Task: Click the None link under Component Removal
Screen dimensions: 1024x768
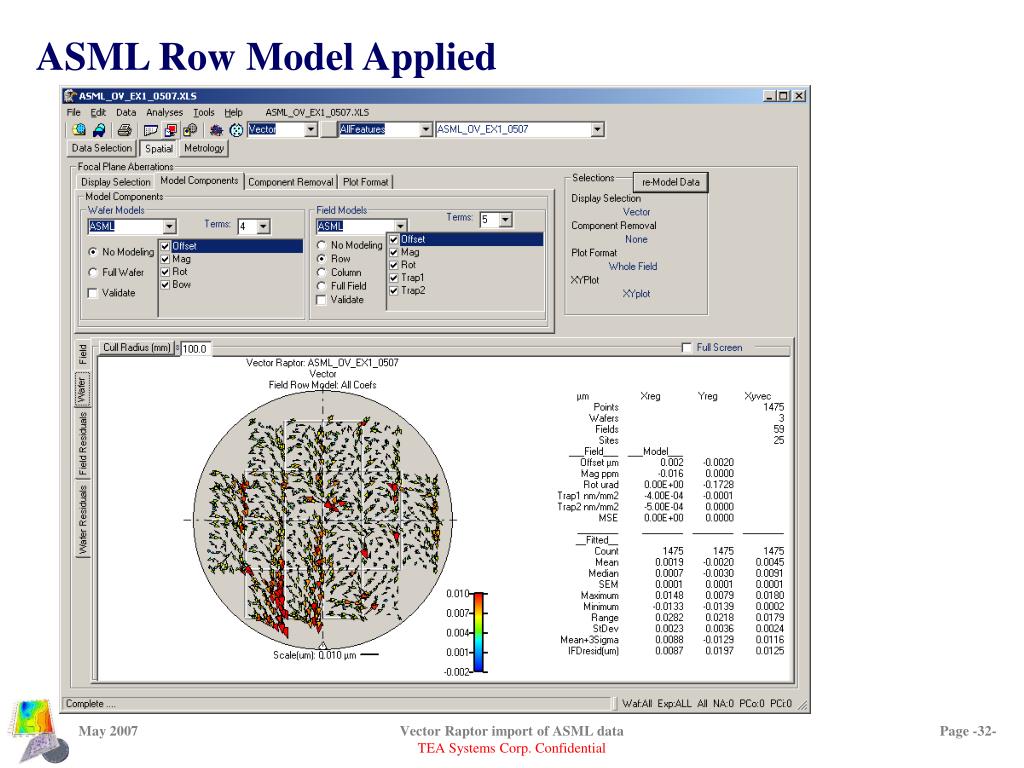Action: [x=636, y=239]
